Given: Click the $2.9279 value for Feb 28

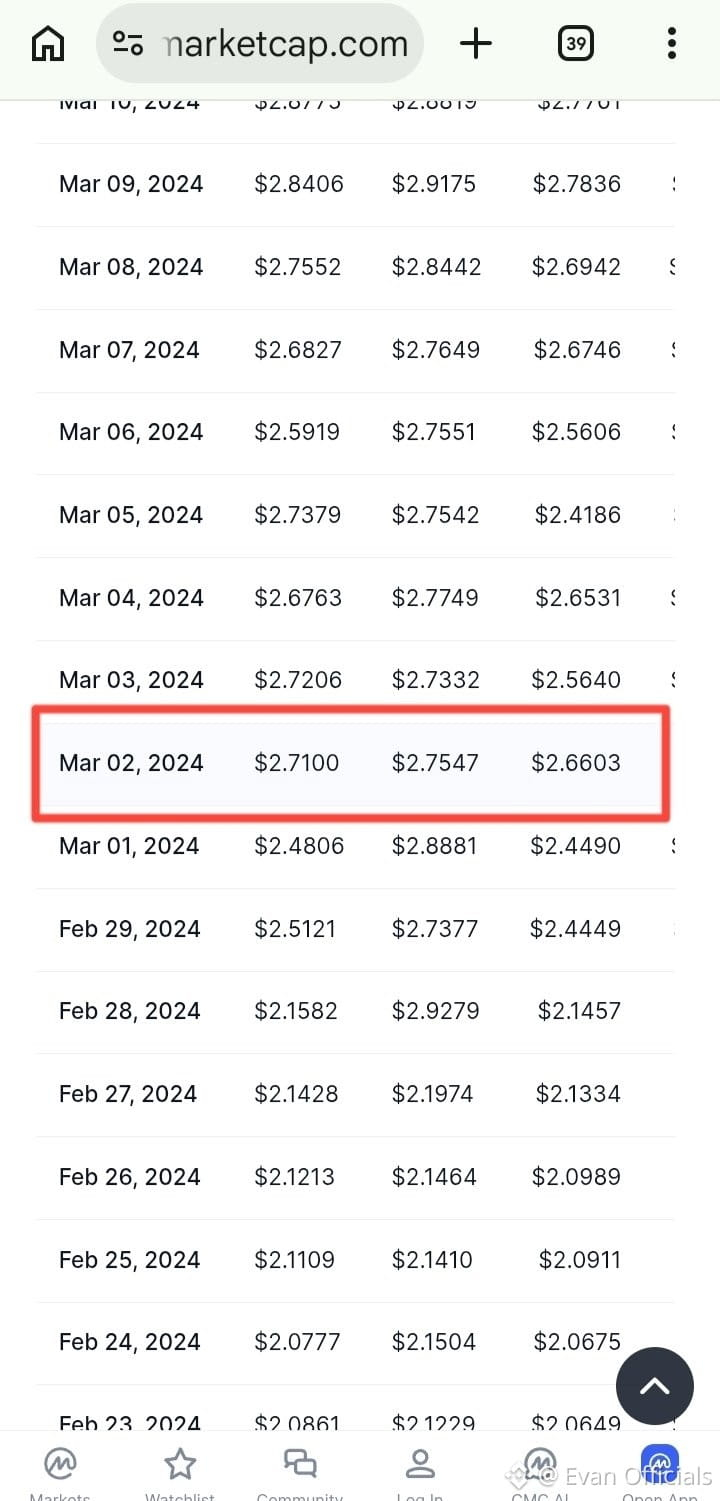Looking at the screenshot, I should [x=435, y=1011].
